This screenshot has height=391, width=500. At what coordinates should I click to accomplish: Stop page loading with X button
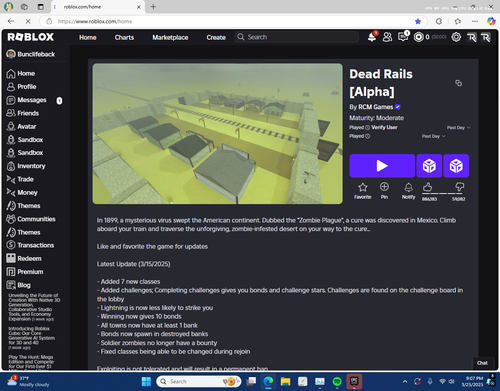pos(28,21)
